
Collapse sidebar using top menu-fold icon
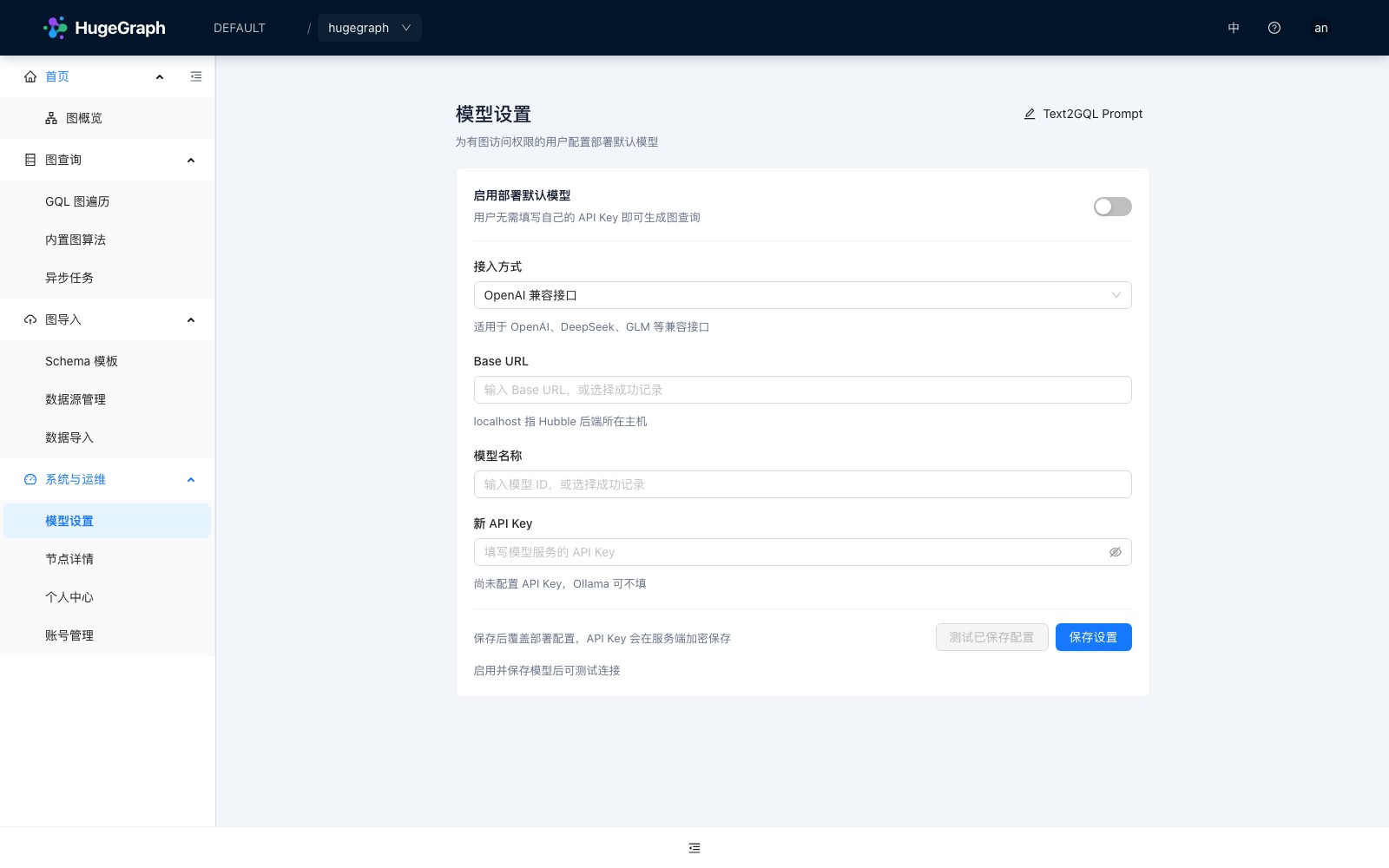tap(196, 76)
